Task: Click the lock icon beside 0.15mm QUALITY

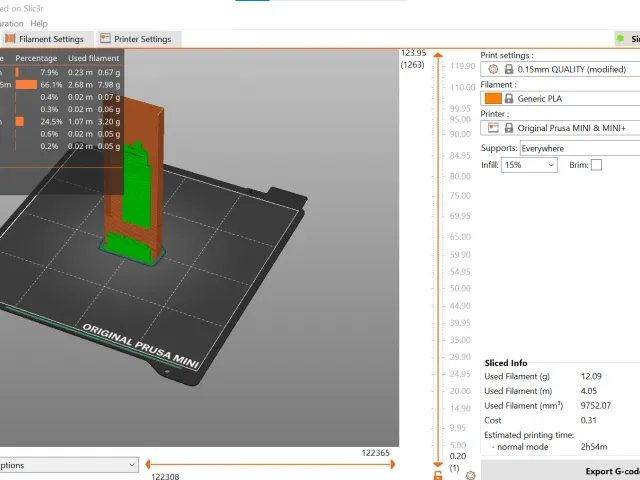Action: click(509, 69)
